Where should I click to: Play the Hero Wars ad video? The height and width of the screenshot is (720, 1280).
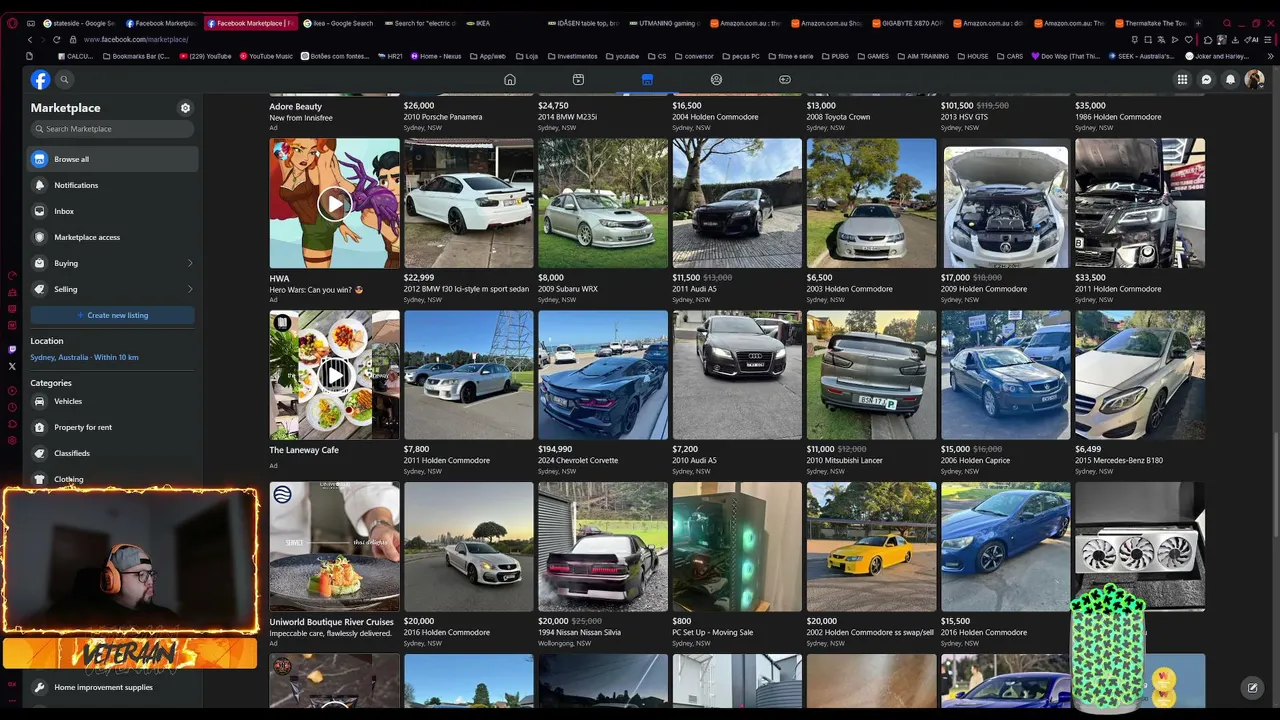coord(334,203)
